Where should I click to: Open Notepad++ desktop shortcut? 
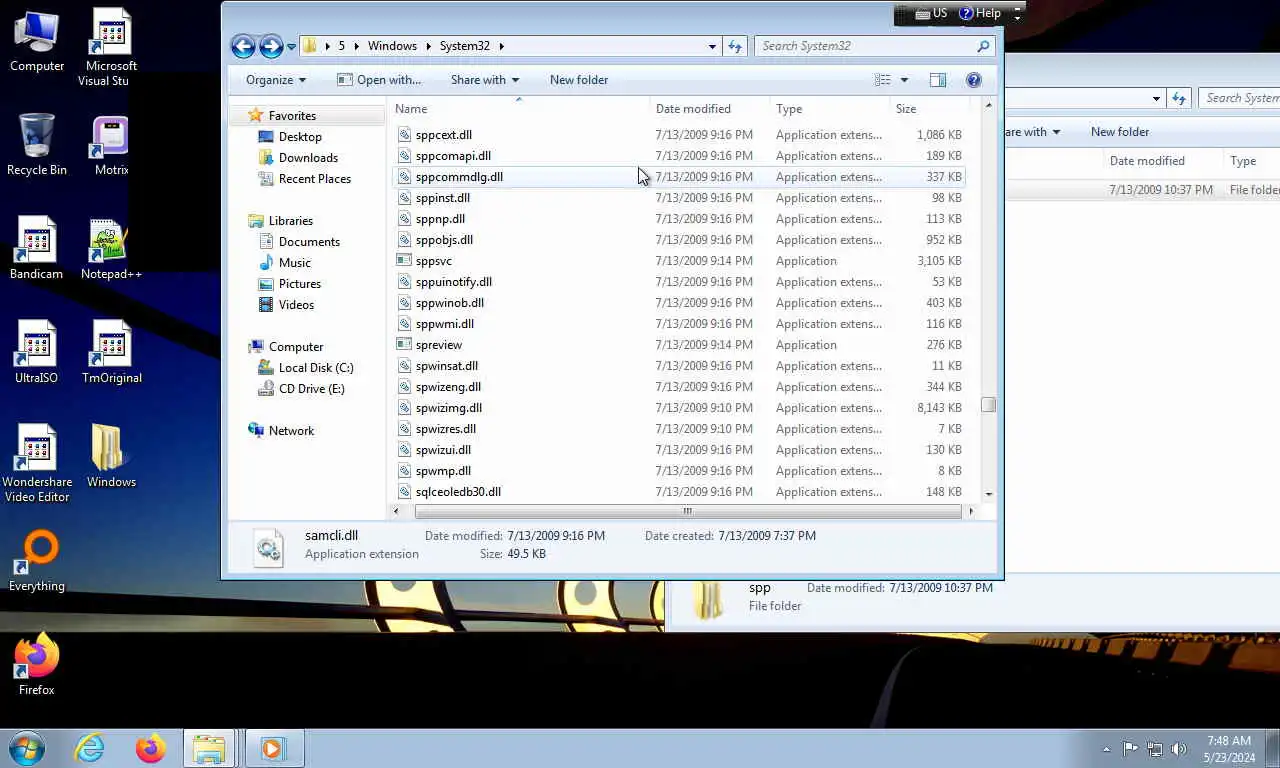tap(111, 249)
